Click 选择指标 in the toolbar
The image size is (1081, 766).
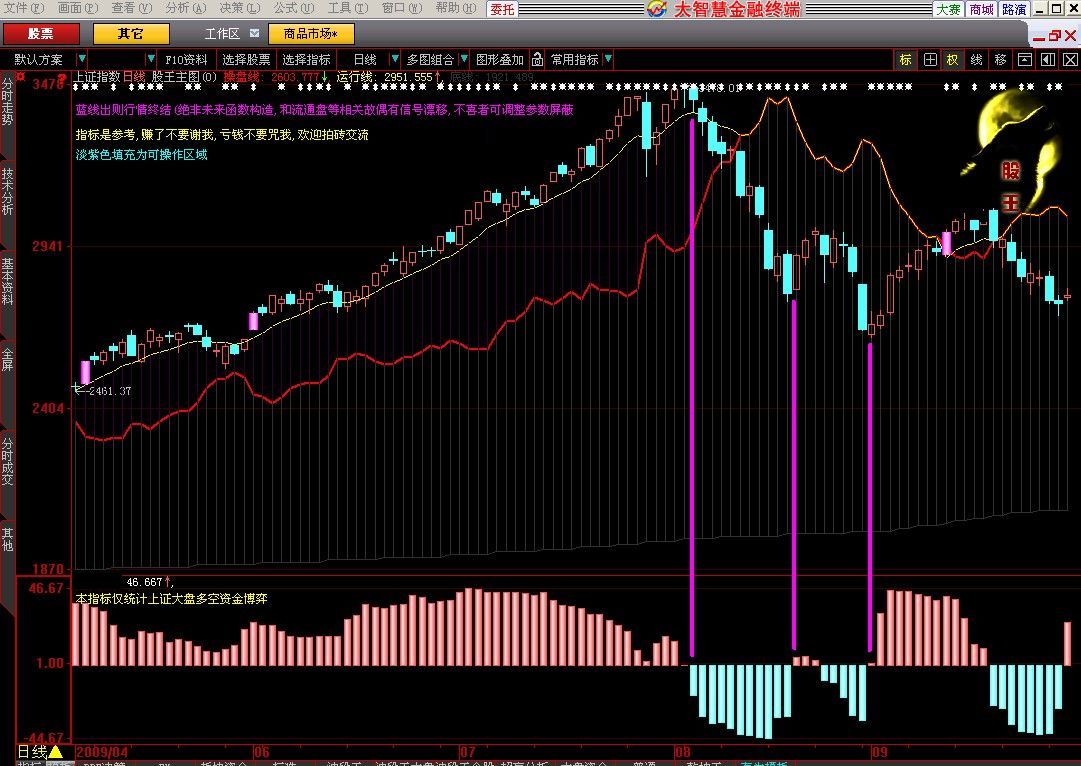tap(306, 60)
